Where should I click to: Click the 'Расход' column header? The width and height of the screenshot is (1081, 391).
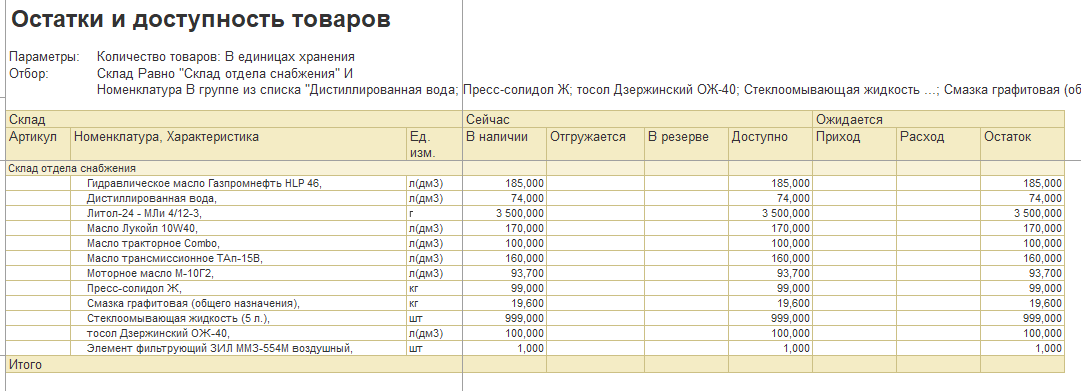939,144
